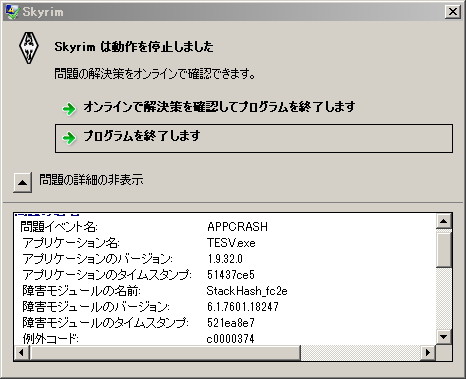Click the Skyrim window title text

43,12
